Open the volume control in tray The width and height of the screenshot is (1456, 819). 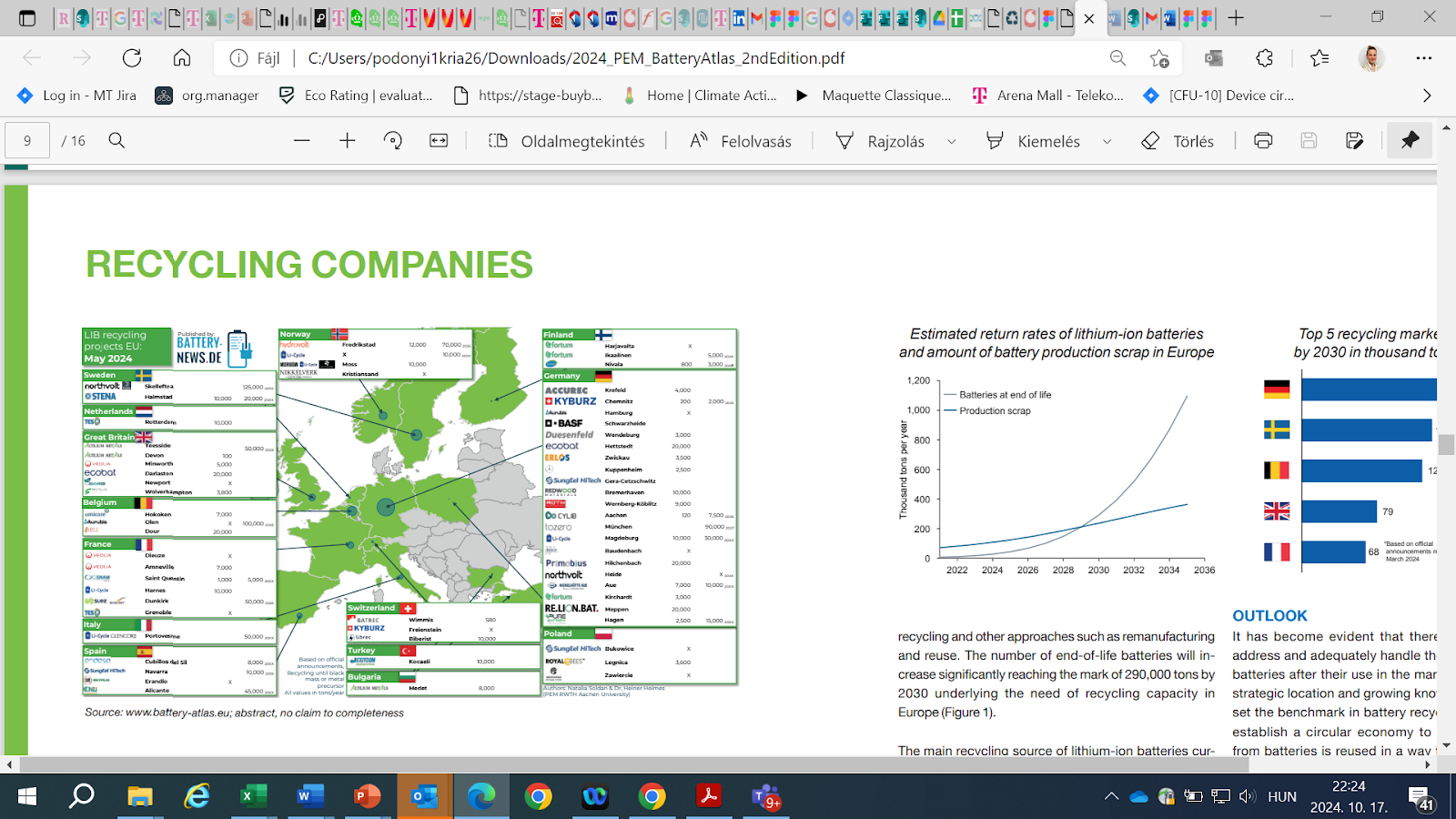click(x=1247, y=796)
